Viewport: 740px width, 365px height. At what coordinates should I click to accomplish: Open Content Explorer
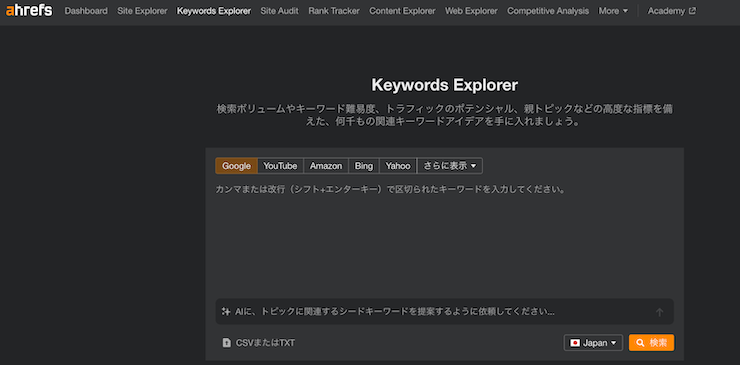402,11
